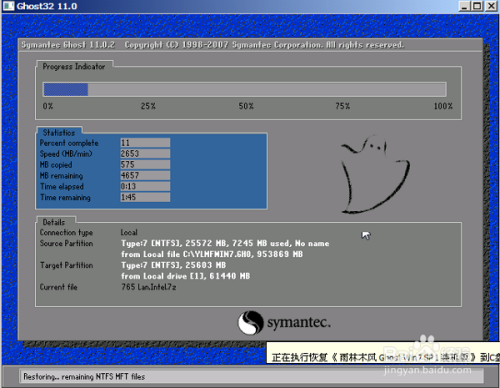Click the Connection type value Local

click(129, 232)
